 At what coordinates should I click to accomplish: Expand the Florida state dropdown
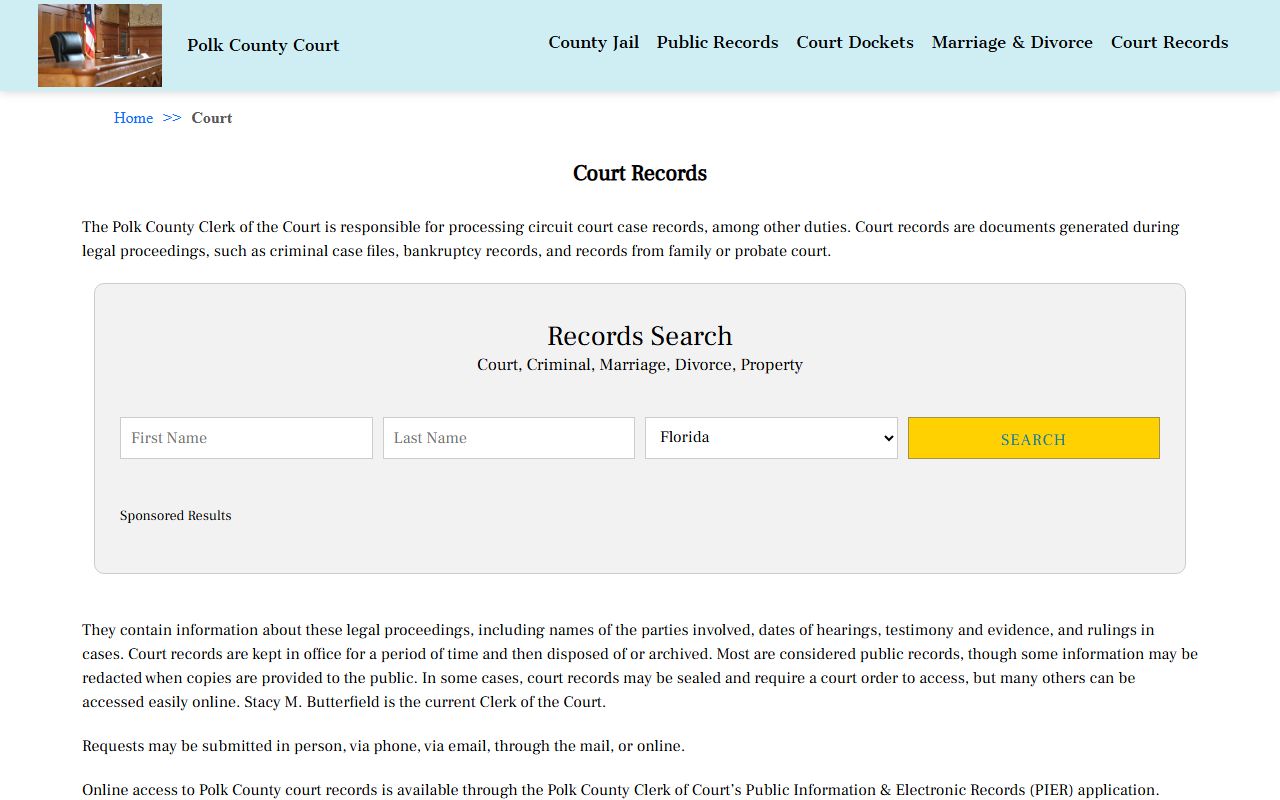point(771,438)
